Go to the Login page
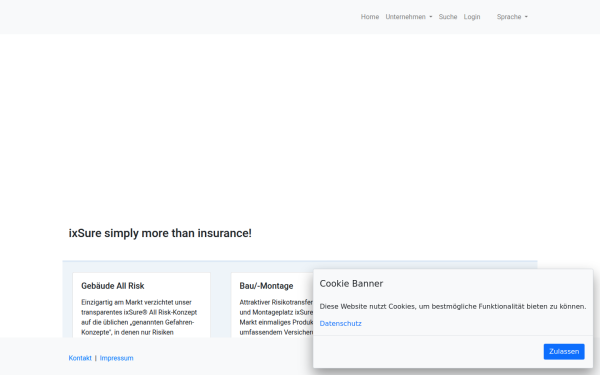600x375 pixels. point(472,17)
